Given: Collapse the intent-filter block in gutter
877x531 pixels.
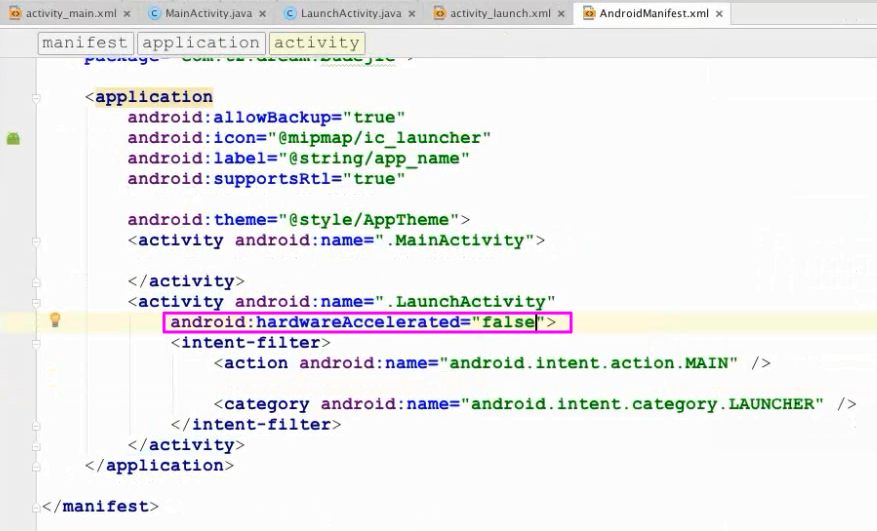Looking at the screenshot, I should pyautogui.click(x=36, y=343).
